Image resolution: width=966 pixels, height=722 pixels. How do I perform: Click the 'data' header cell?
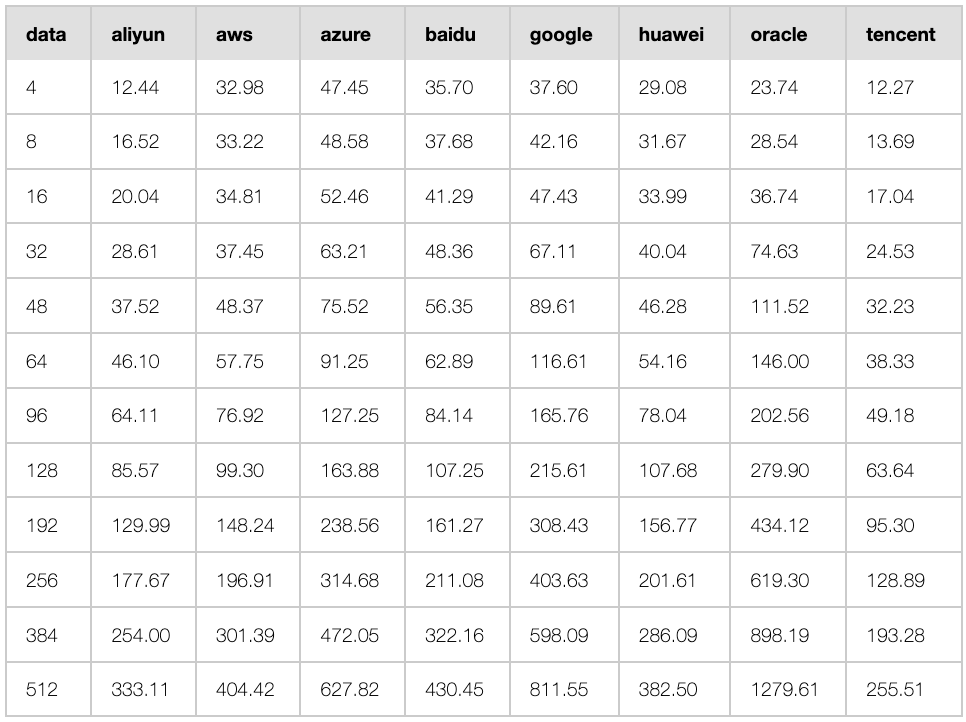click(49, 34)
